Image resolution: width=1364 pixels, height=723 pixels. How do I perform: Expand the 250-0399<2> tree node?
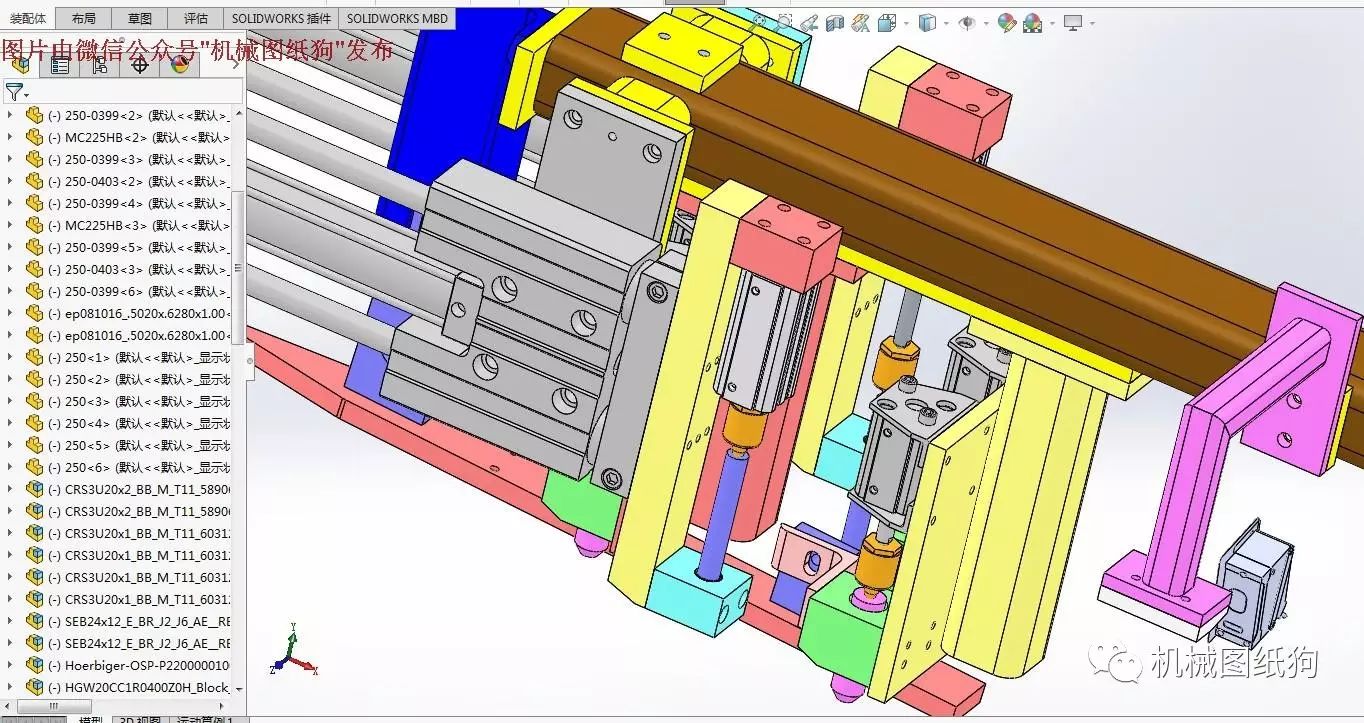click(x=10, y=115)
